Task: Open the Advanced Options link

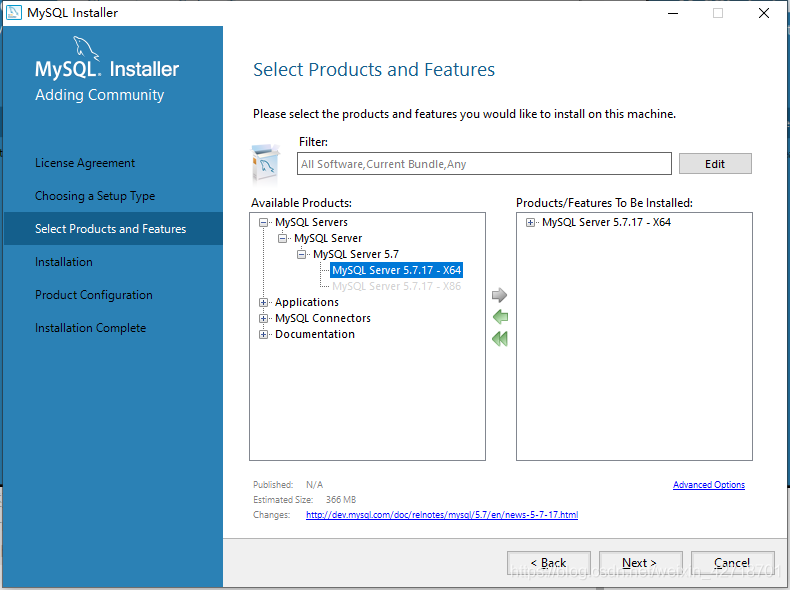Action: pyautogui.click(x=709, y=485)
